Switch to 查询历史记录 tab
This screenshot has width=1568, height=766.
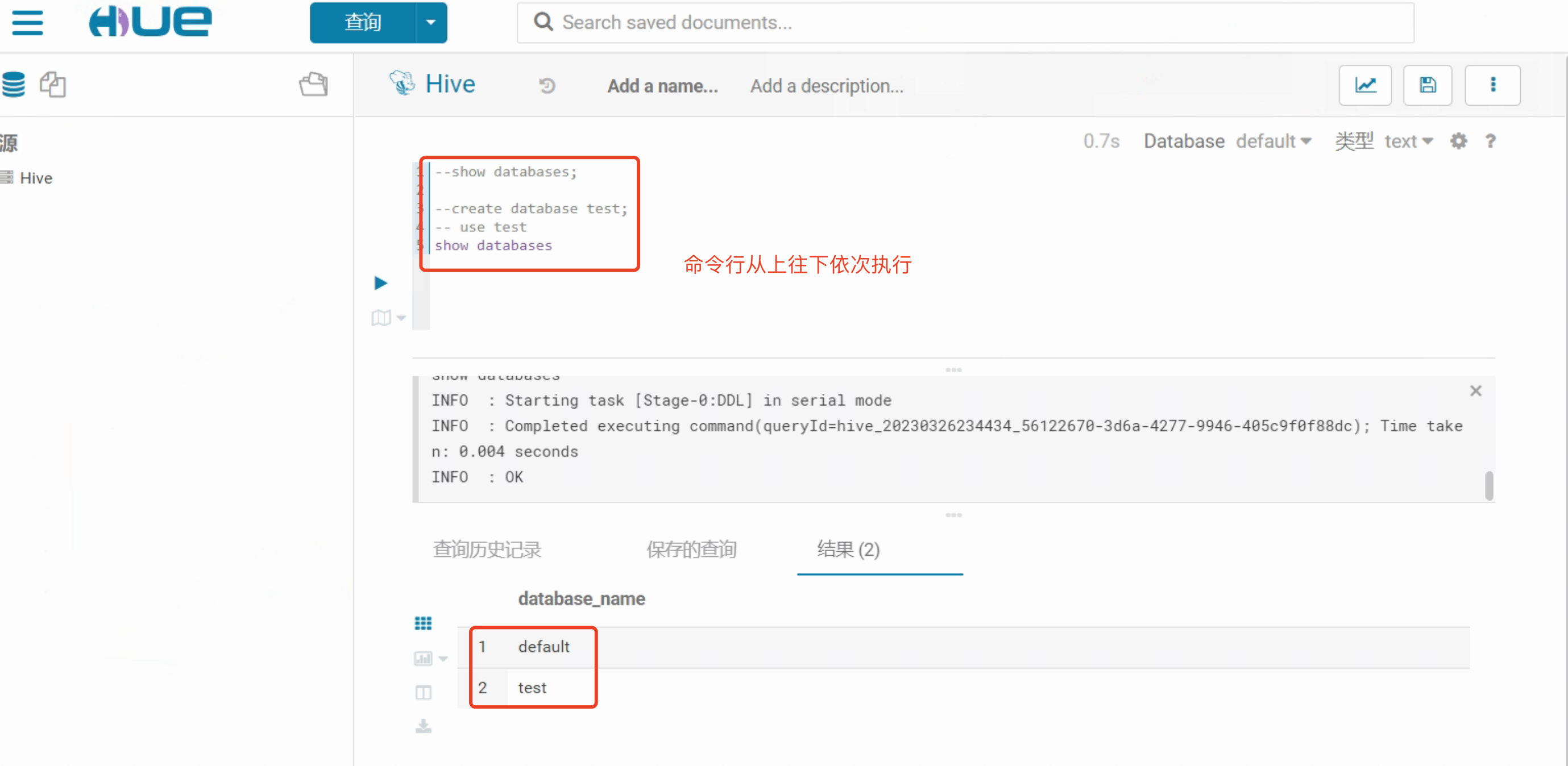click(486, 549)
